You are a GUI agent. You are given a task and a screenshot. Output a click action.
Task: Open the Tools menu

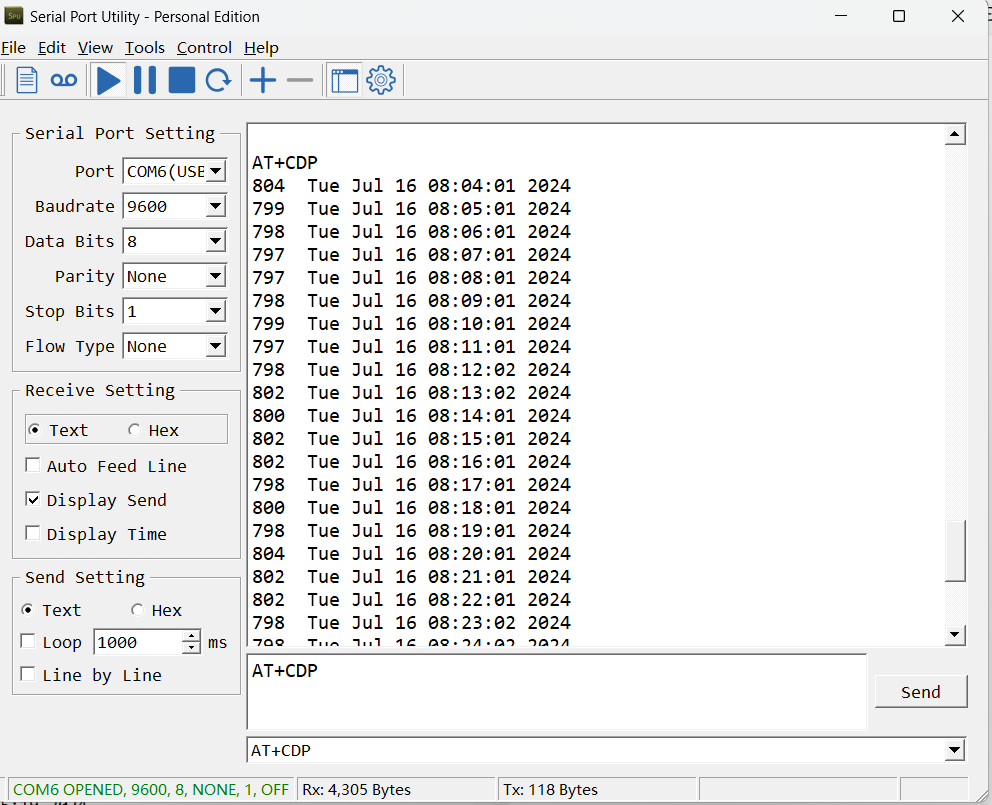(x=145, y=48)
